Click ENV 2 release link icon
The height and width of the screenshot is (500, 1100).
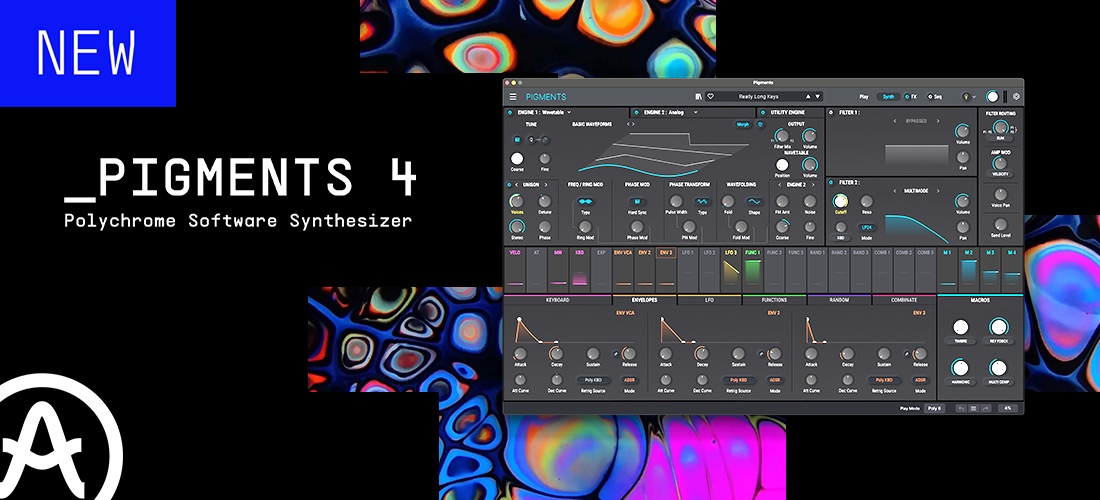click(x=763, y=353)
